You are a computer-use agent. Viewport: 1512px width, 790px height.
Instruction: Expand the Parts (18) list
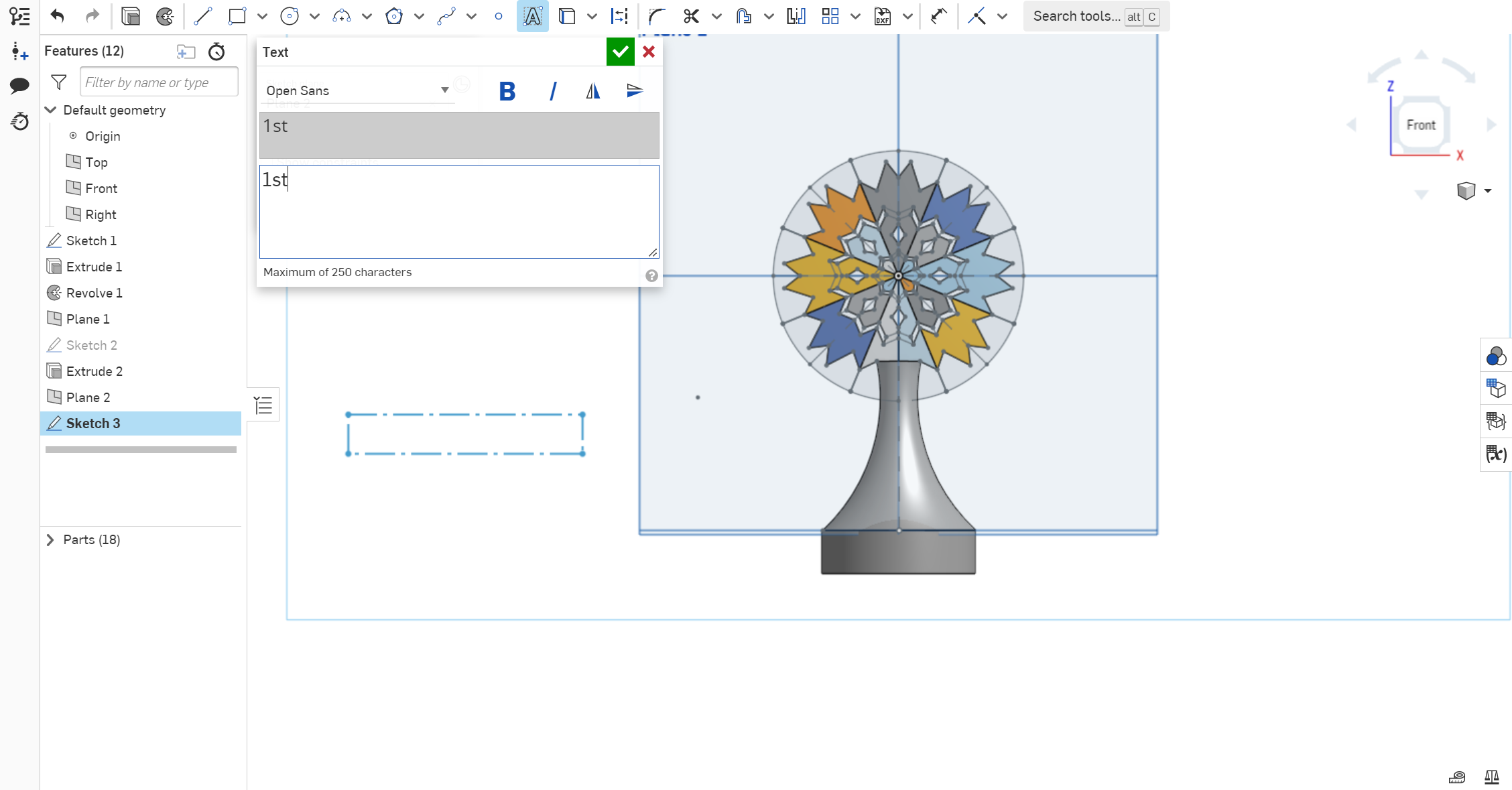(50, 539)
